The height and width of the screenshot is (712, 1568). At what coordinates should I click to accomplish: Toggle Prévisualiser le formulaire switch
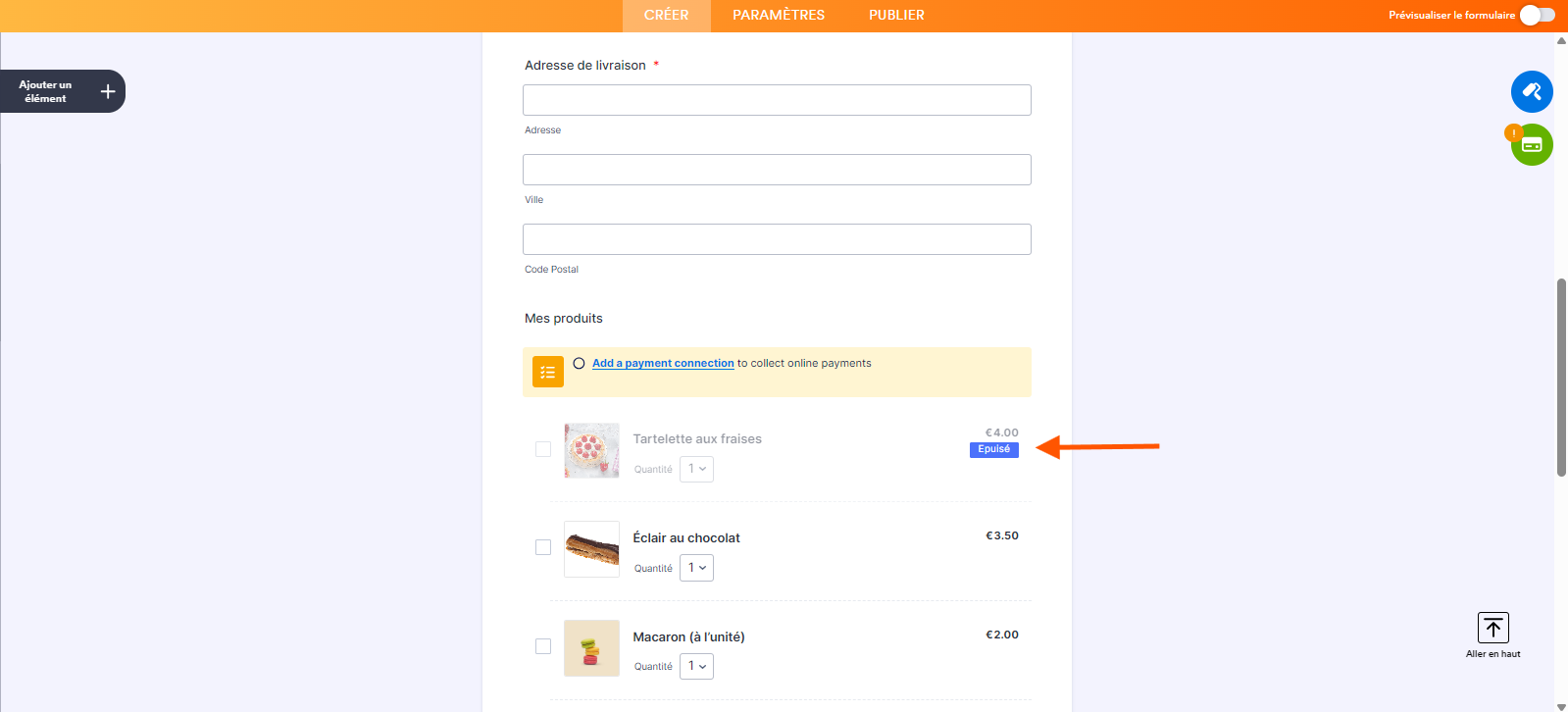1537,15
